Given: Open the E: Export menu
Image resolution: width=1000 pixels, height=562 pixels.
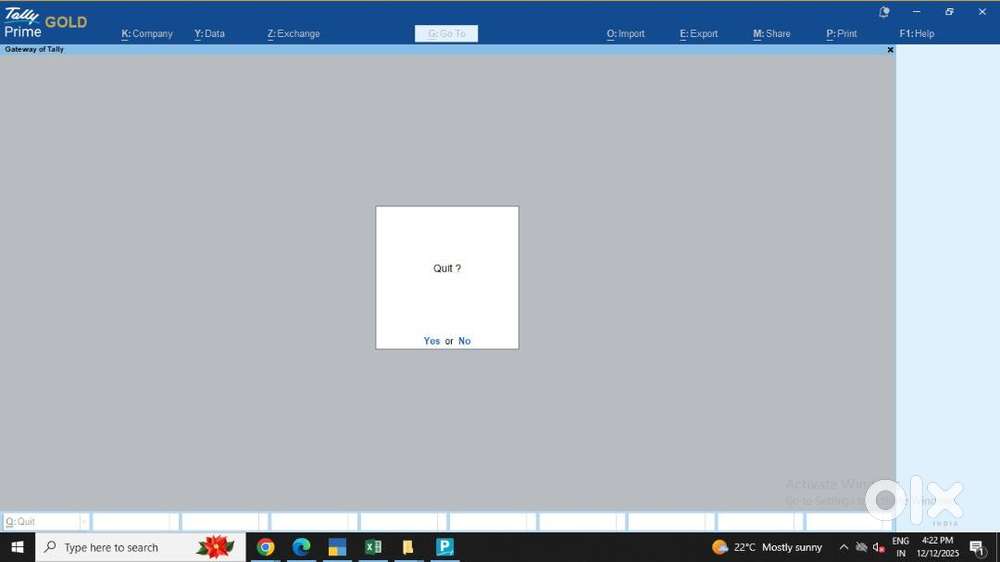Looking at the screenshot, I should pos(699,34).
